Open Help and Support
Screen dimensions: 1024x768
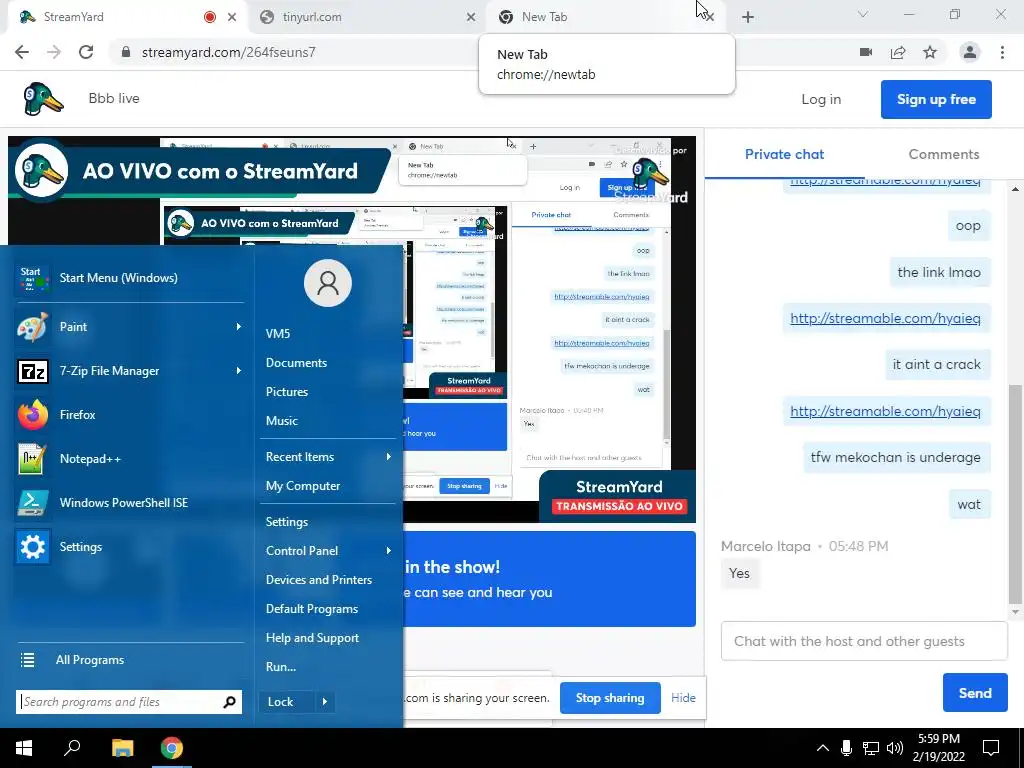coord(312,638)
